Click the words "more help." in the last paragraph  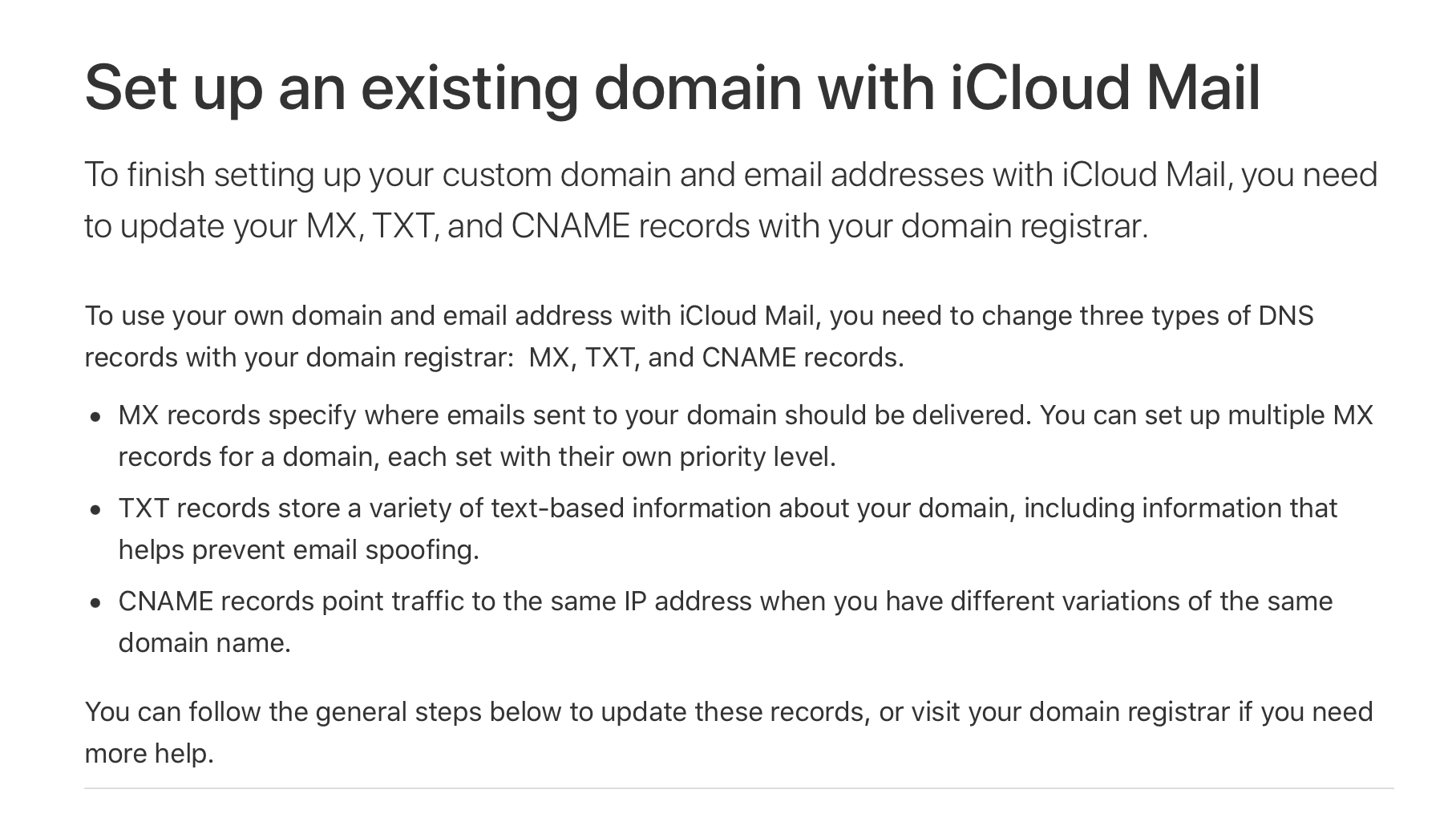tap(149, 754)
